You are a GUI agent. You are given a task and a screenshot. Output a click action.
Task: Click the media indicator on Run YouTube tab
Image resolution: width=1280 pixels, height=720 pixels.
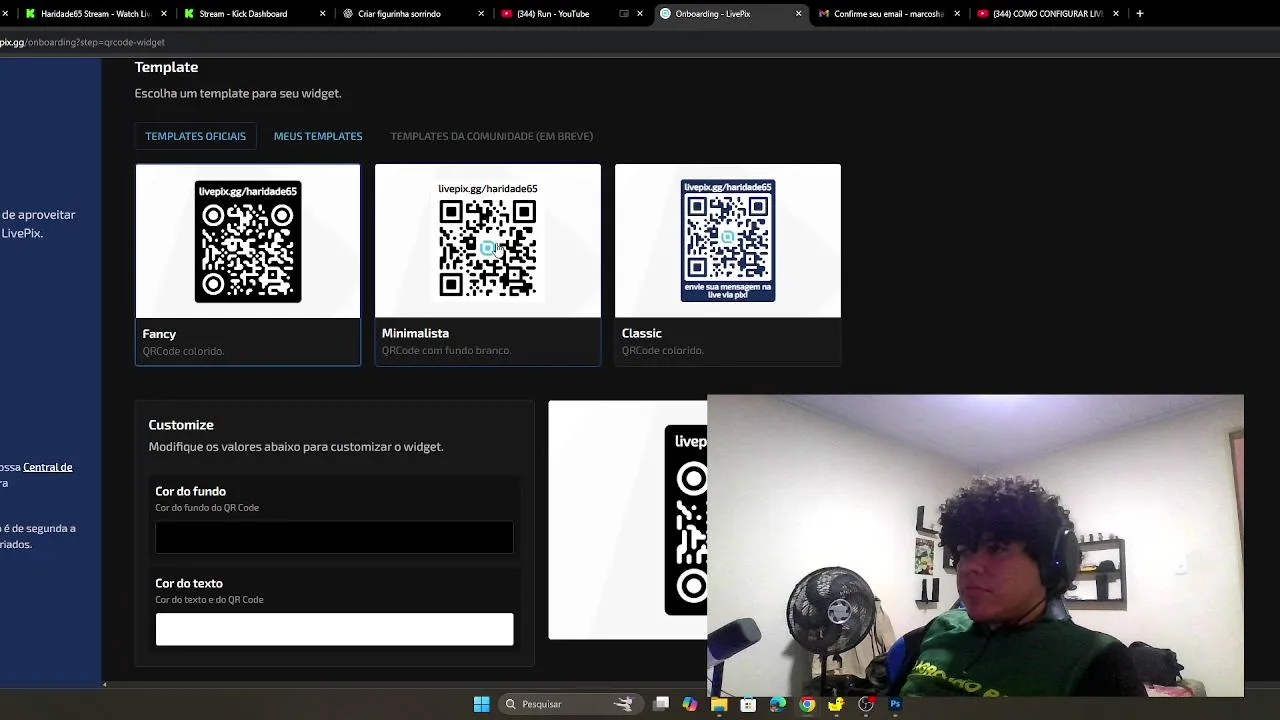pyautogui.click(x=624, y=14)
